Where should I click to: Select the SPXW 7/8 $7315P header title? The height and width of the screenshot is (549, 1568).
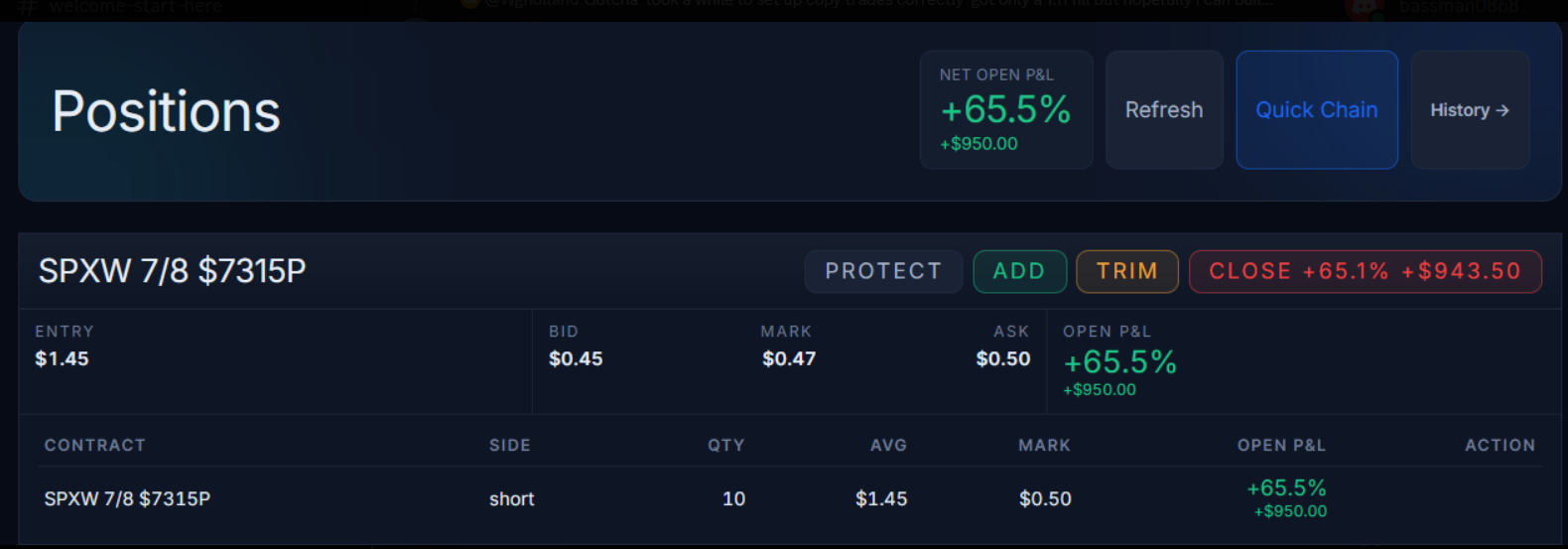pos(172,271)
